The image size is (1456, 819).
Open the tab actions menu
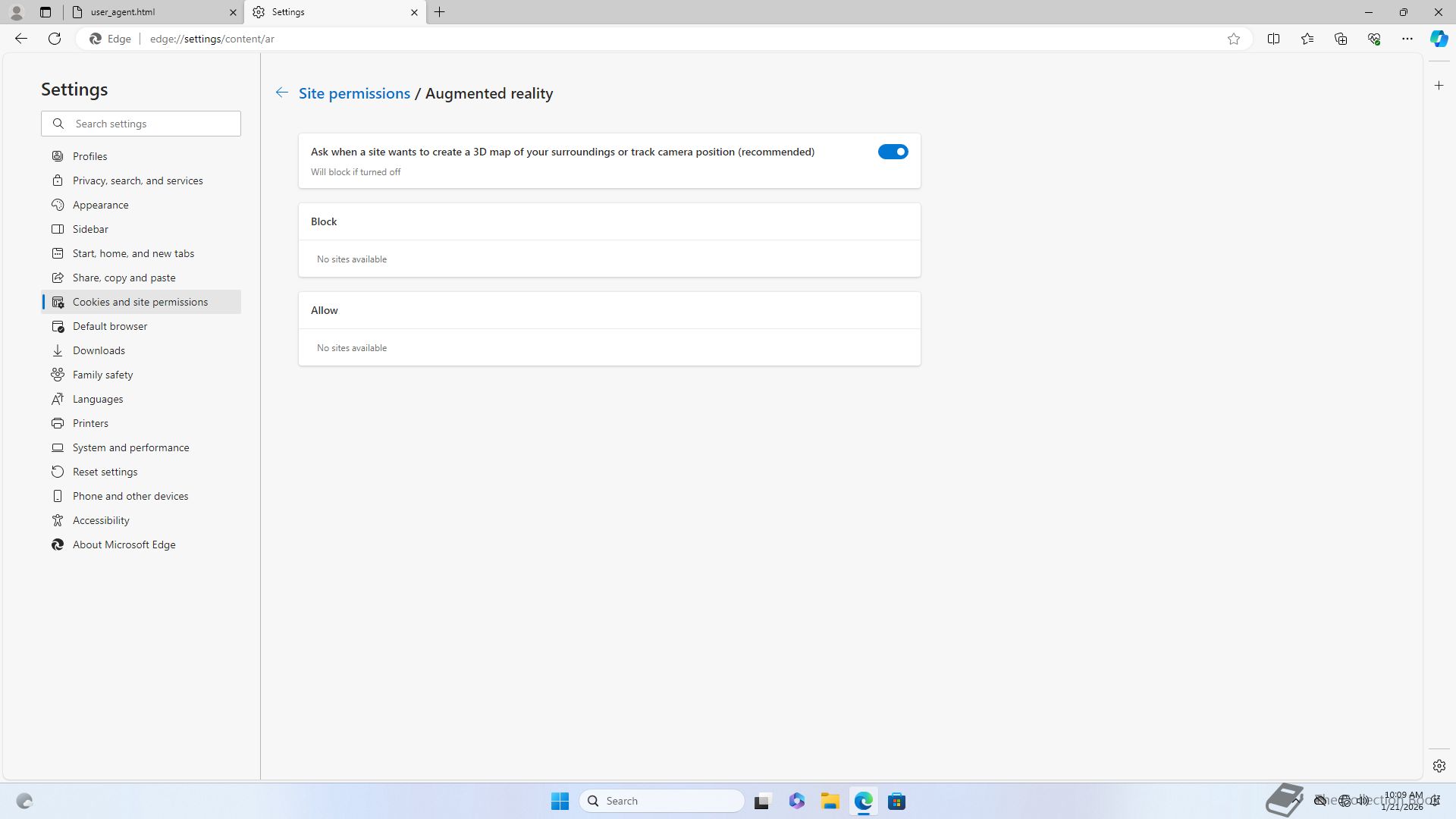click(x=45, y=12)
